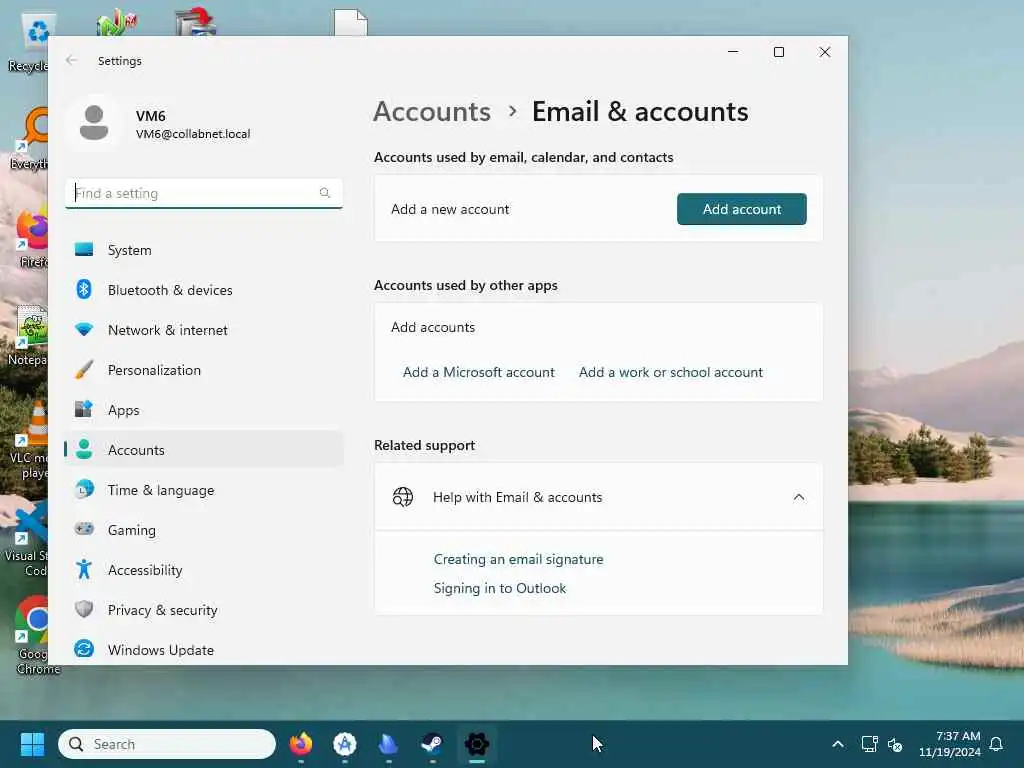Open the blue A app on taskbar
Screen dimensions: 1024x768
344,744
